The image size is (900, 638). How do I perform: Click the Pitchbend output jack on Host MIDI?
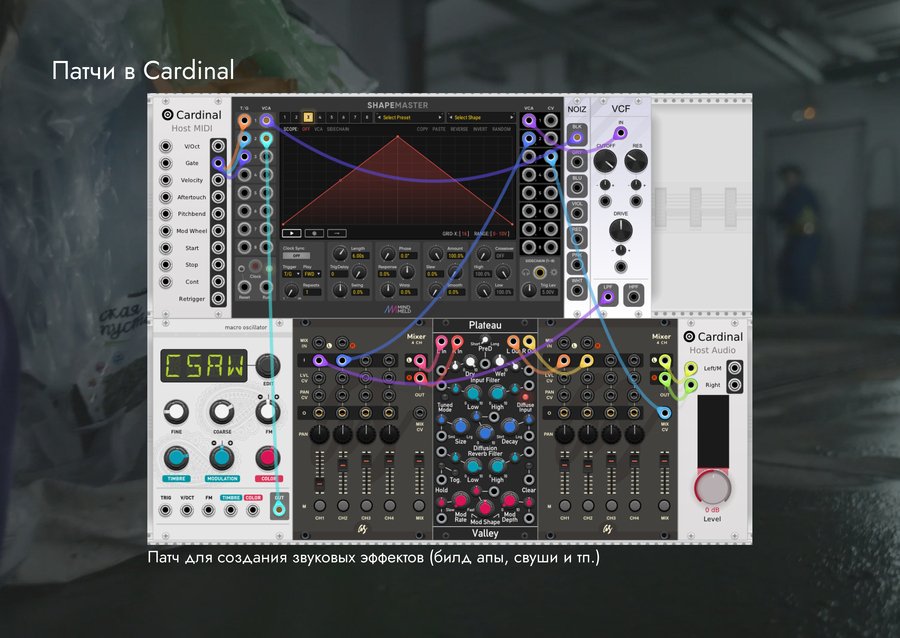218,213
